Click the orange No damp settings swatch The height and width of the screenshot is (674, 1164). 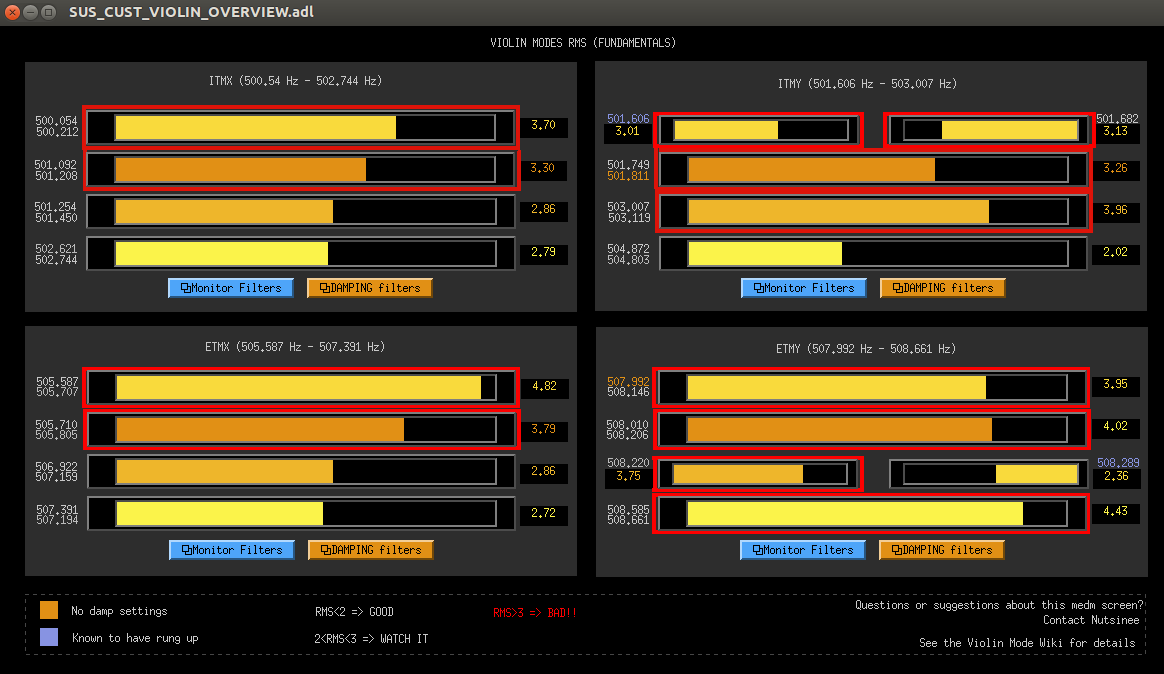point(48,610)
